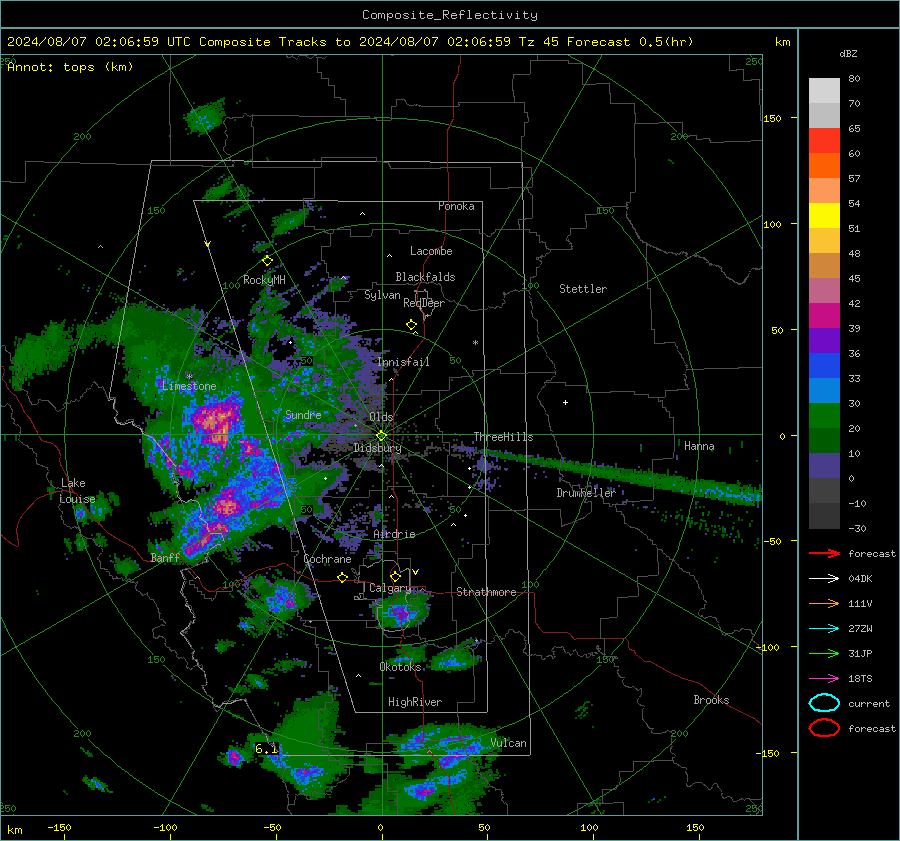Click the Innisfail town label
The image size is (900, 841).
coord(404,362)
